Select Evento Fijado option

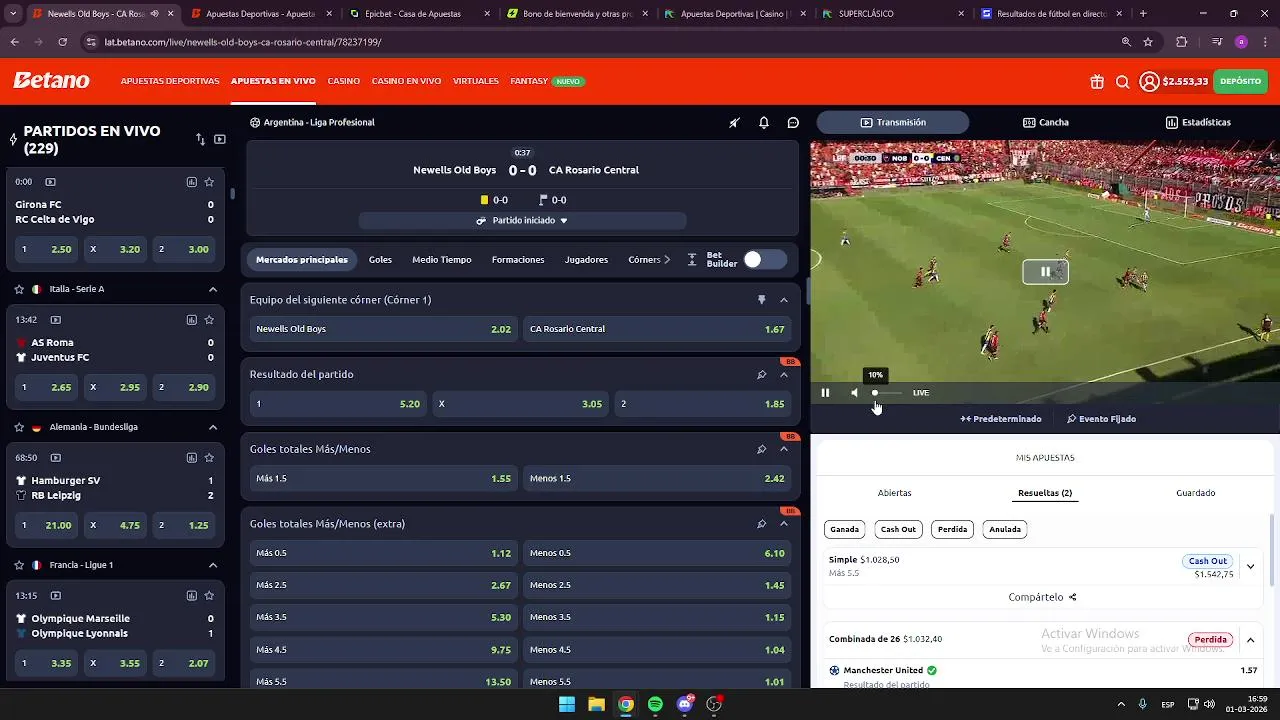tap(1101, 419)
